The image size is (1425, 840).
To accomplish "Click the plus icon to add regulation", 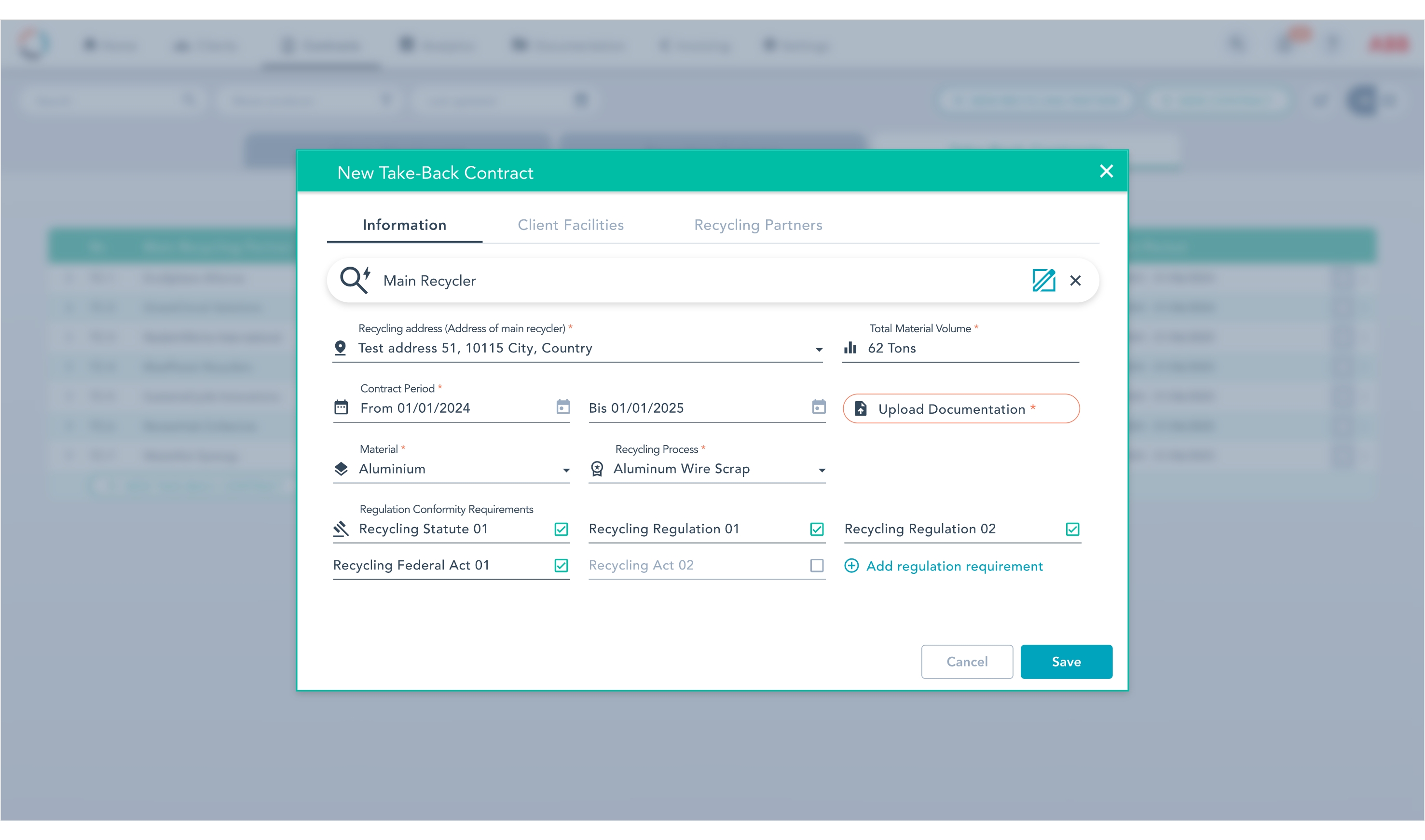I will click(851, 566).
